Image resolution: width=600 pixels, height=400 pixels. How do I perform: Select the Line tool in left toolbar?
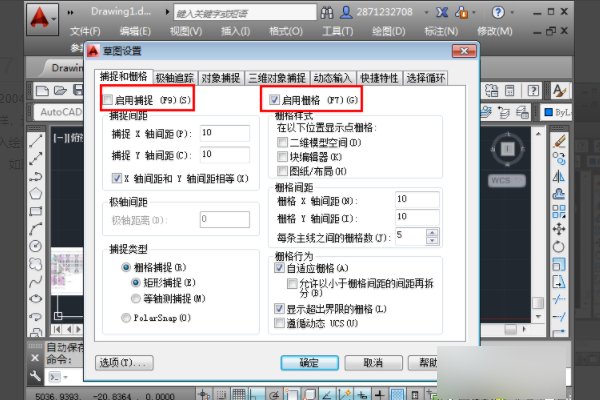coord(36,141)
